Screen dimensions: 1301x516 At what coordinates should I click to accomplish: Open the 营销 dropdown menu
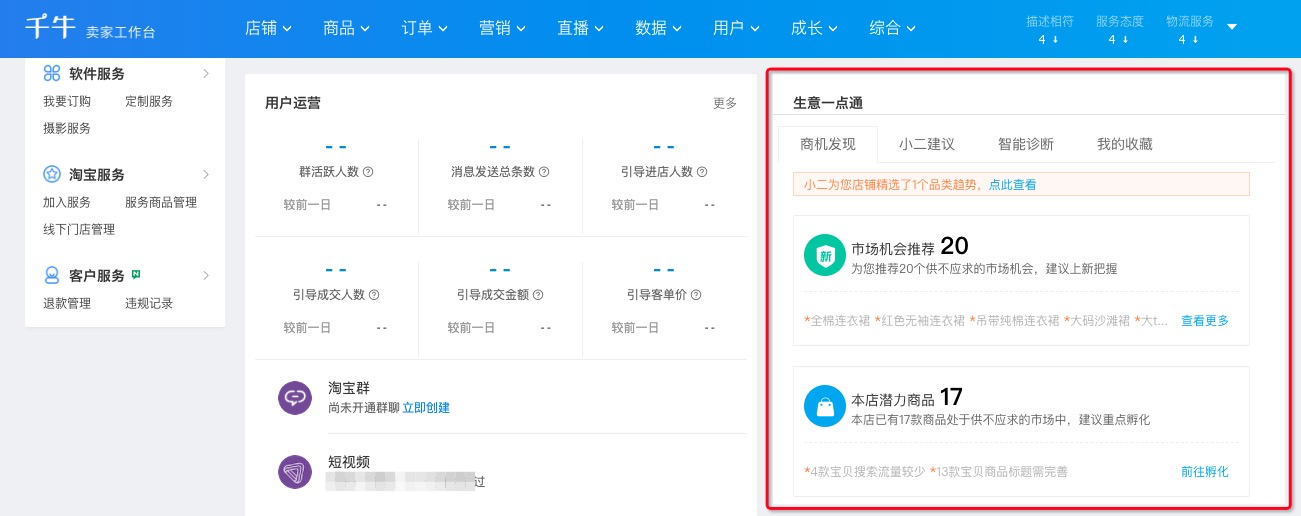tap(502, 28)
